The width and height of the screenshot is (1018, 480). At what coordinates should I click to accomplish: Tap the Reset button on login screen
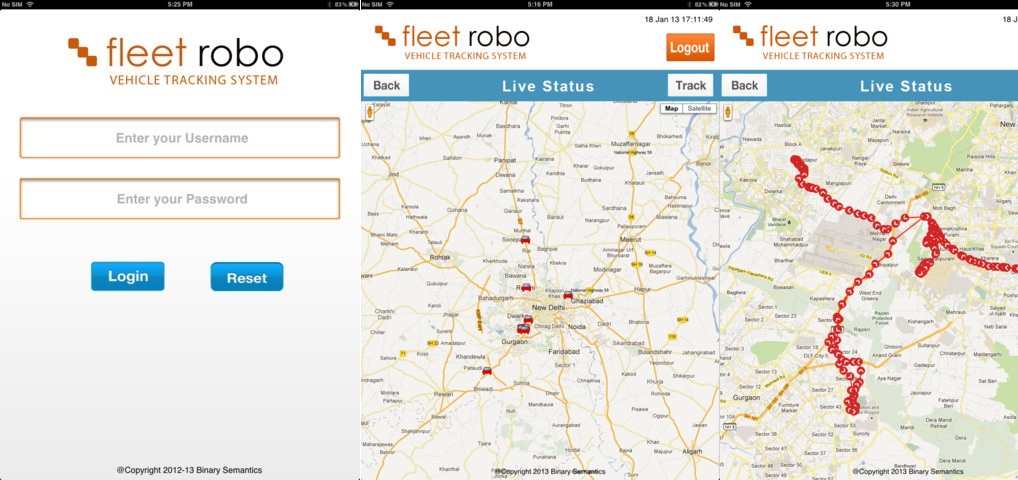(x=247, y=277)
